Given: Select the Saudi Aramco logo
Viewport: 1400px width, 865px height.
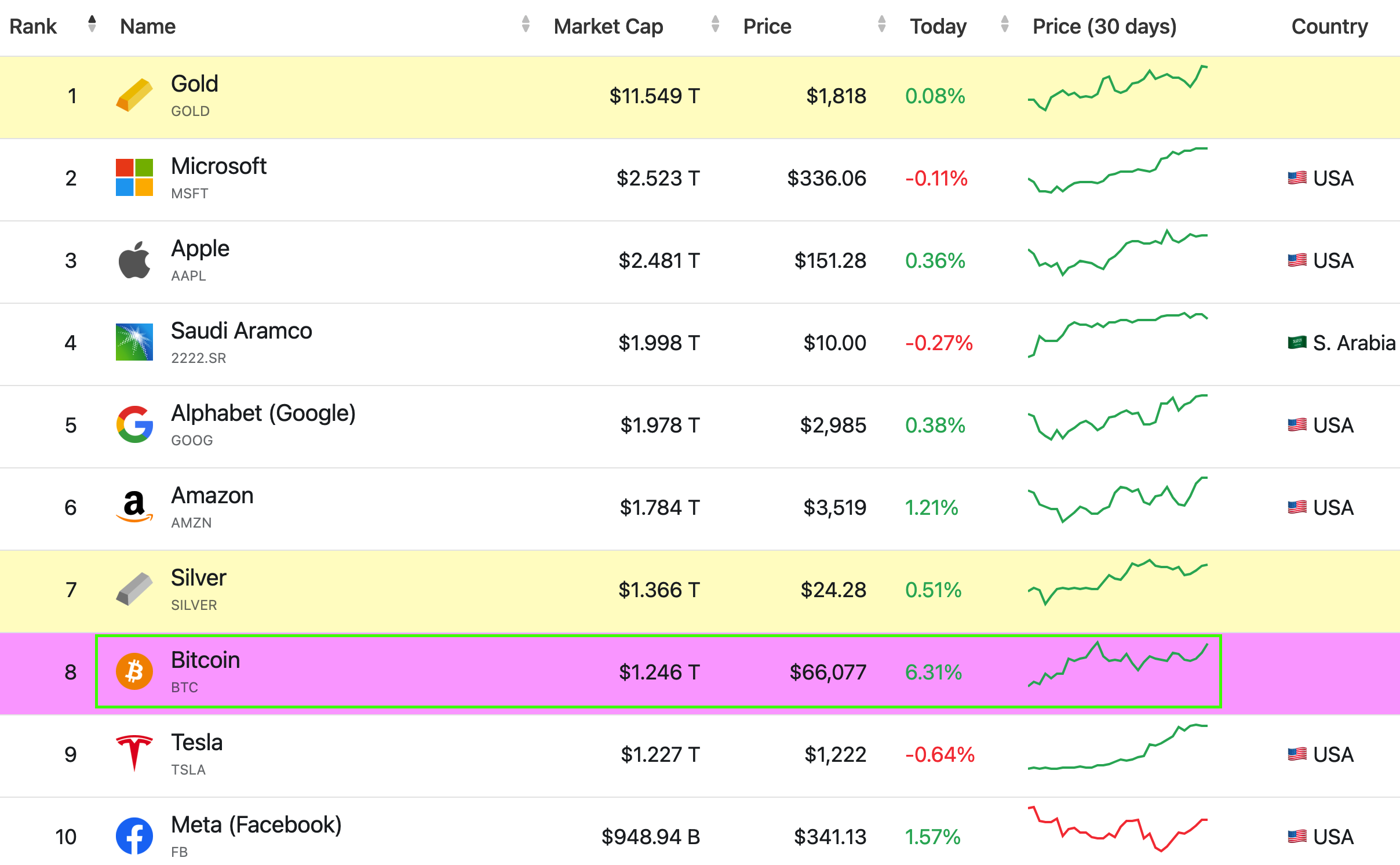Looking at the screenshot, I should click(x=134, y=343).
